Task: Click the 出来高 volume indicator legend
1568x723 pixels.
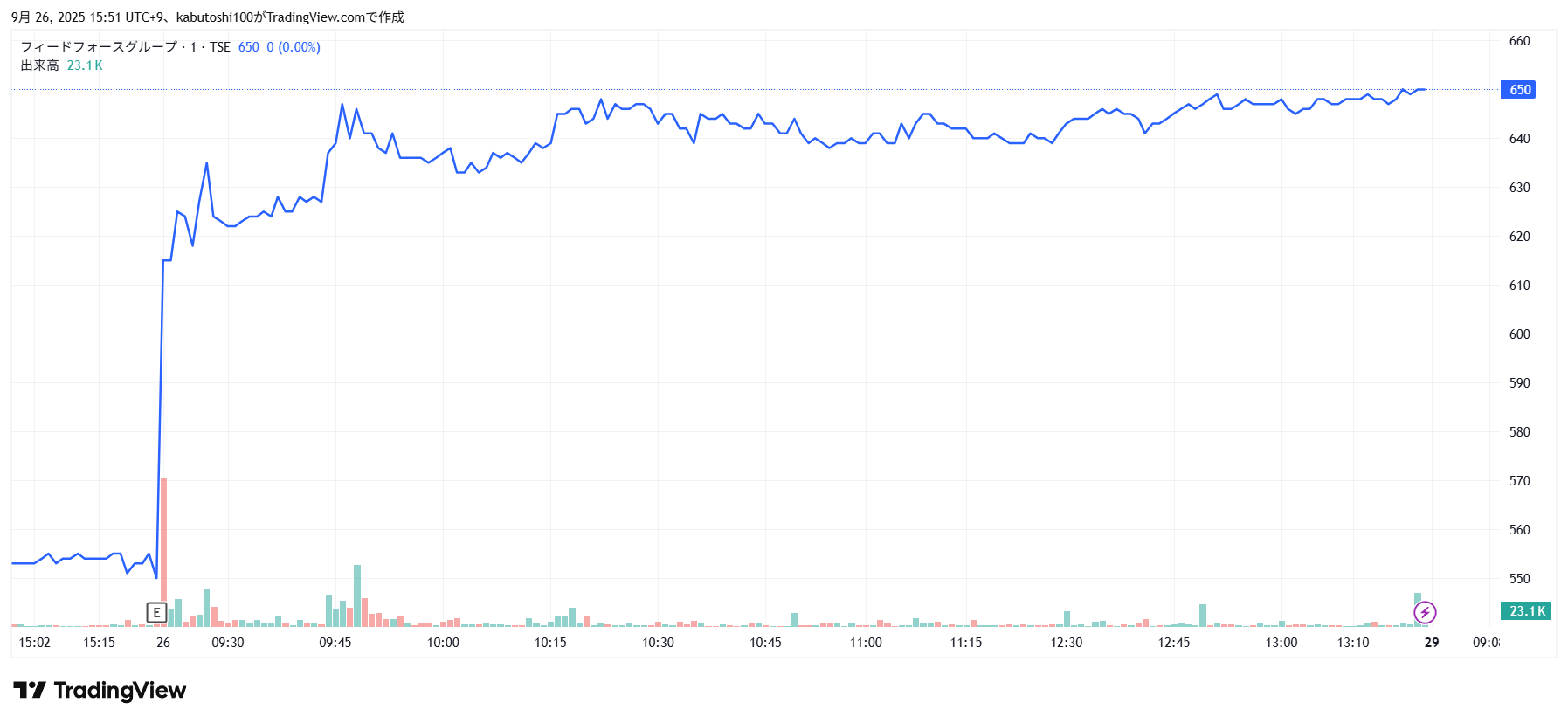Action: click(x=40, y=65)
